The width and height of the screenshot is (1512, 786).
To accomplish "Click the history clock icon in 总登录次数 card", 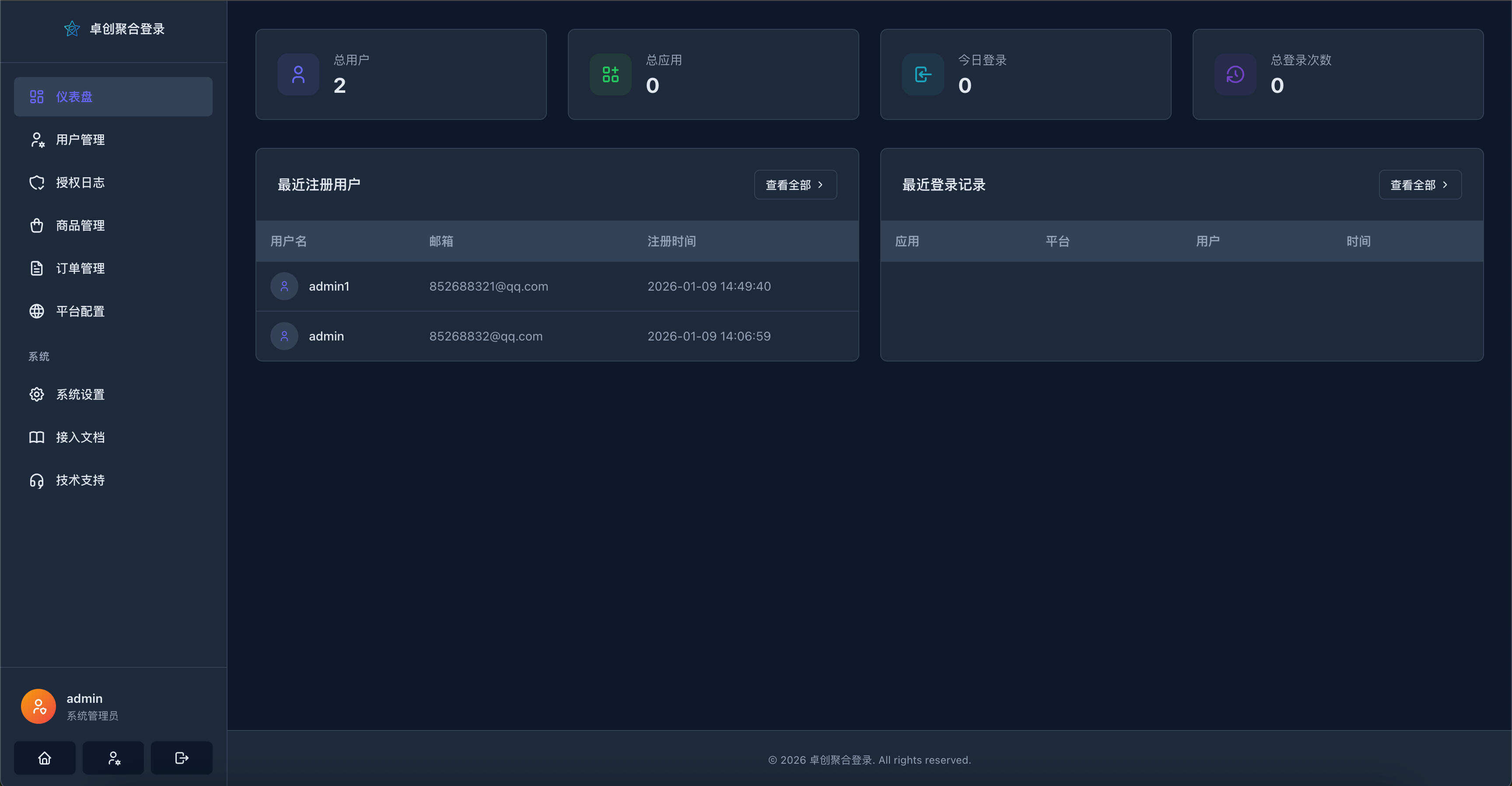I will coord(1235,74).
